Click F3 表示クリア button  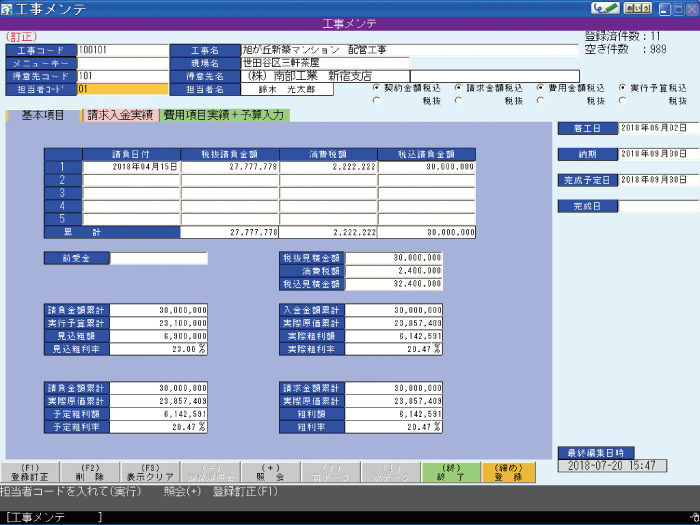149,473
